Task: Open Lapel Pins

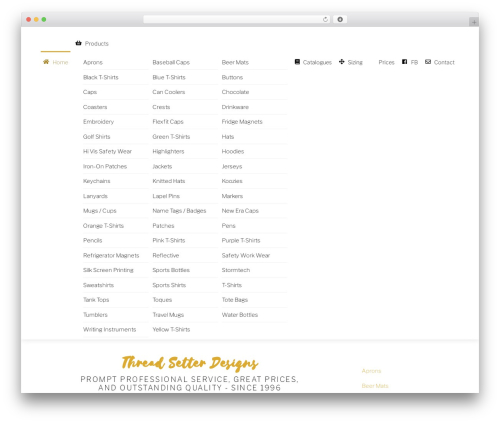Action: tap(166, 196)
